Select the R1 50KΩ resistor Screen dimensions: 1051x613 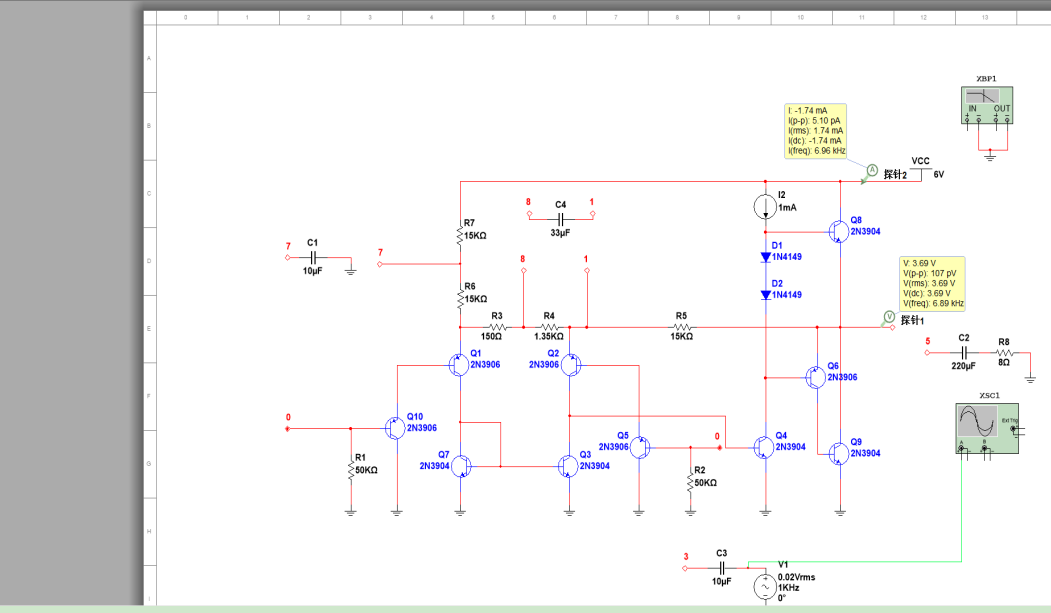(351, 469)
